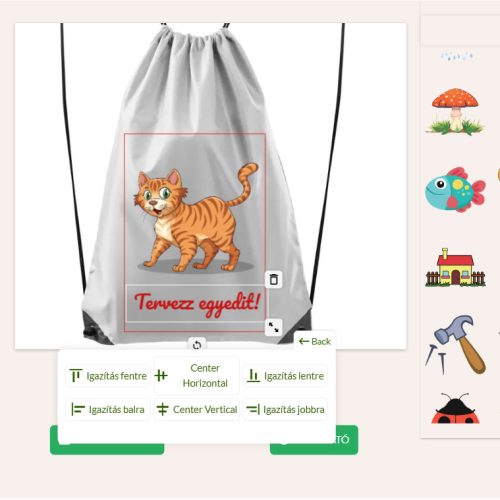
Task: Select the hammer and nails clipart
Action: point(455,344)
